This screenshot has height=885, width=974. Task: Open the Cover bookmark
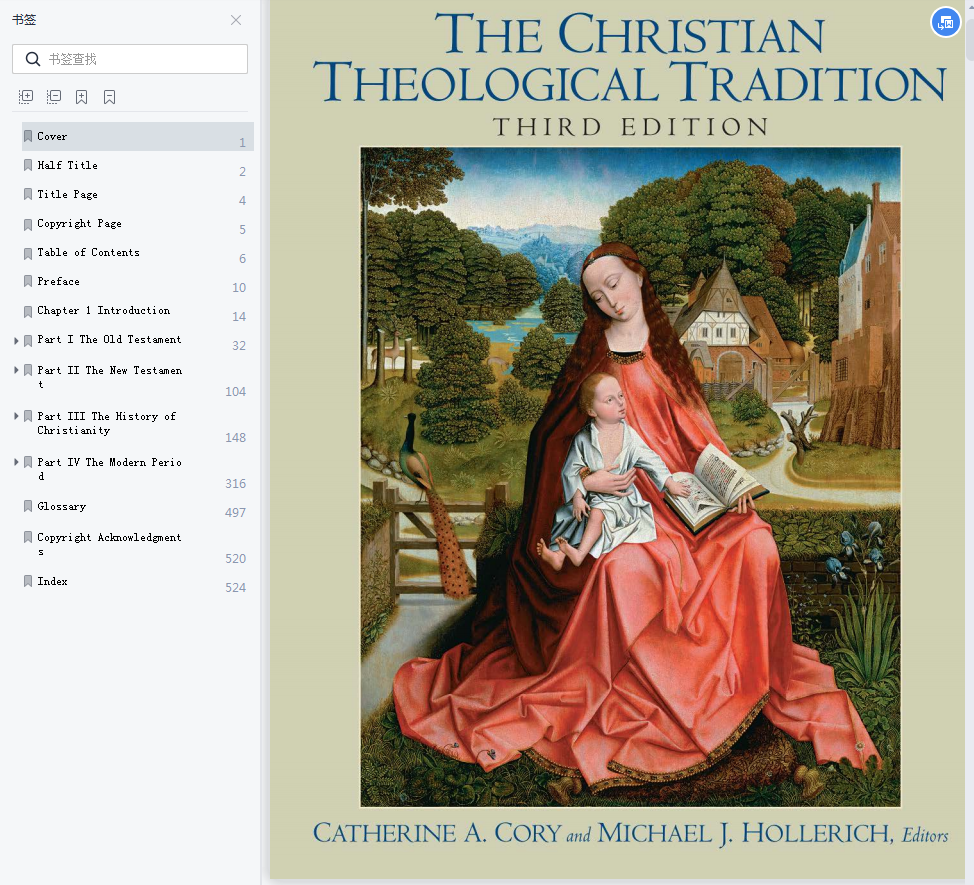coord(137,137)
